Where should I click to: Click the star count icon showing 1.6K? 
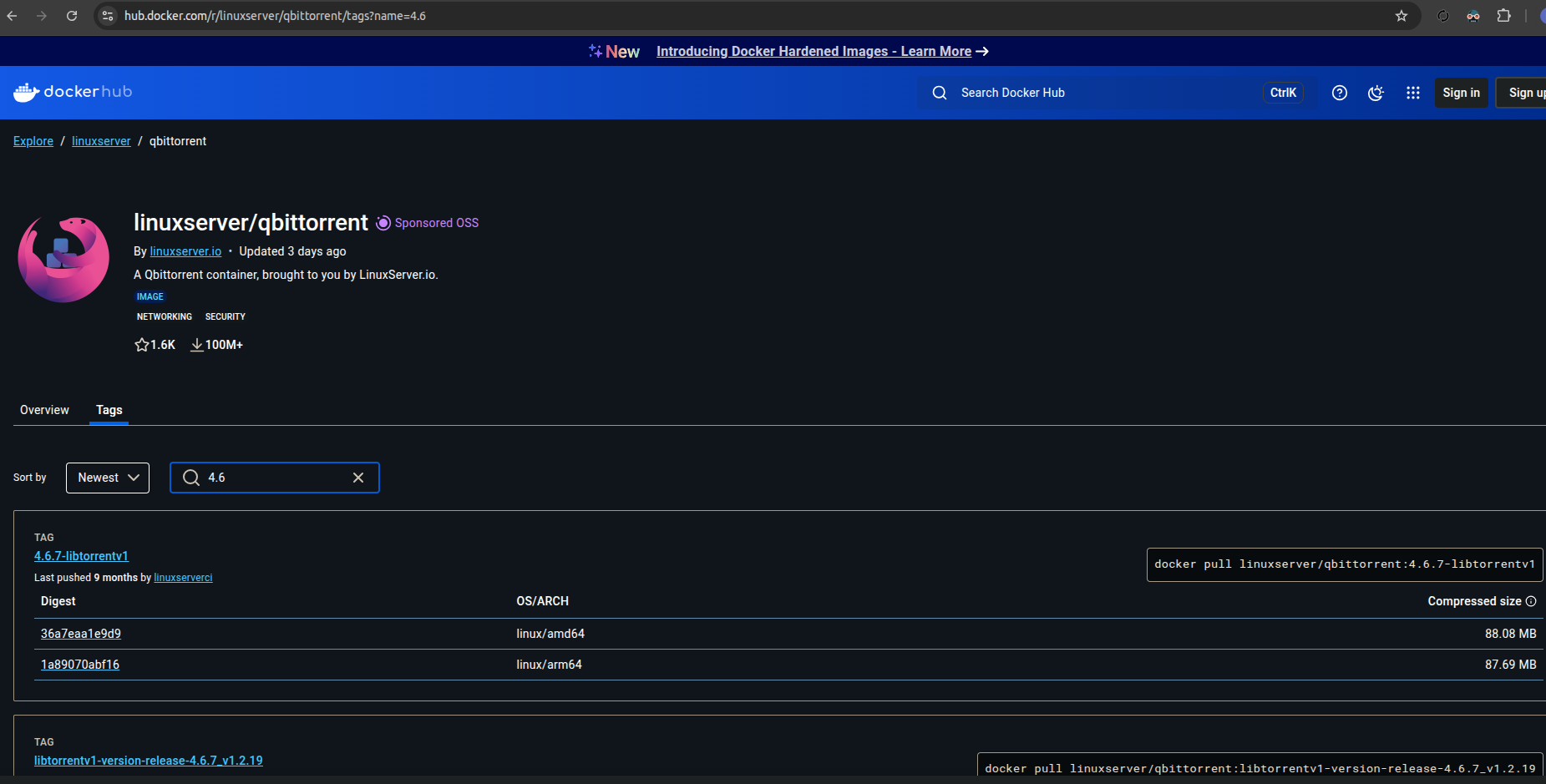(142, 345)
